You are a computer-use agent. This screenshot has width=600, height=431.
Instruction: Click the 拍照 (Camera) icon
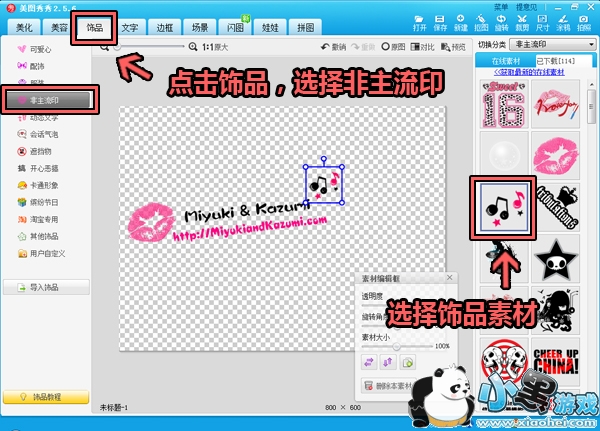coord(584,23)
